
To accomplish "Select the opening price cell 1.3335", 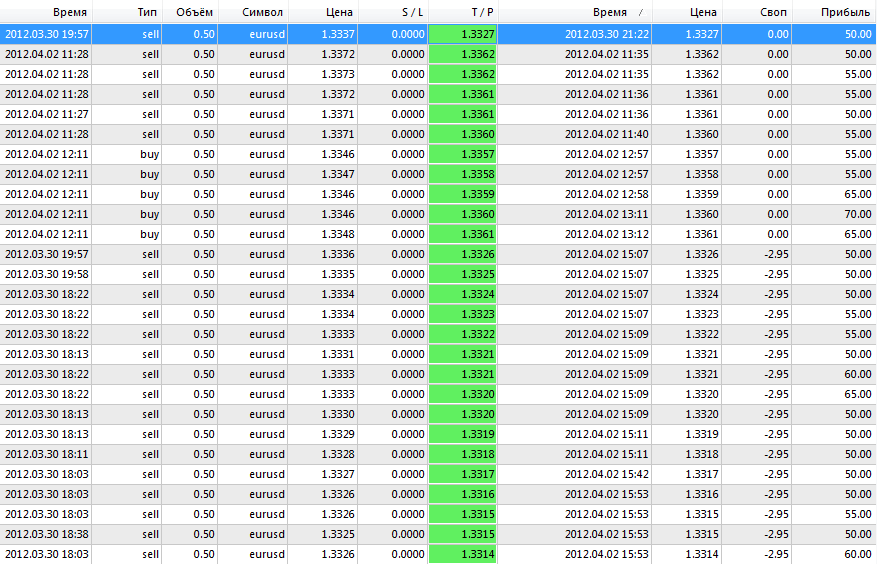I will pyautogui.click(x=323, y=274).
